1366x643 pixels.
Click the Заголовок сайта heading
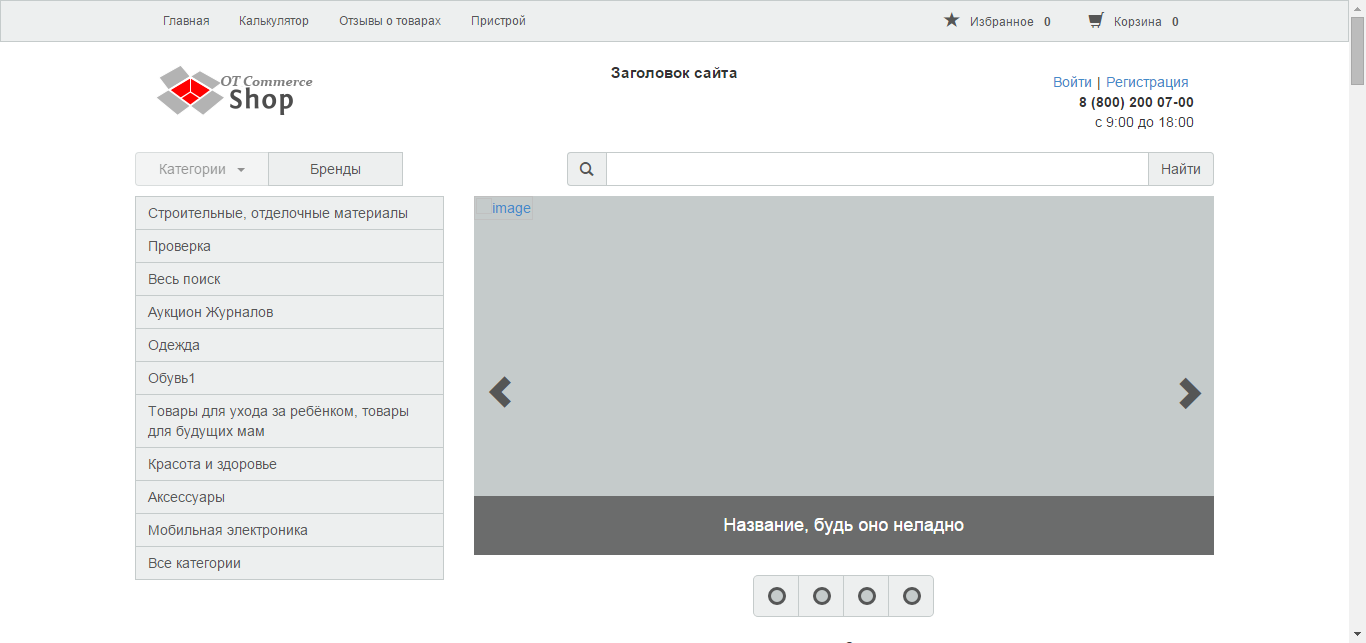(674, 73)
